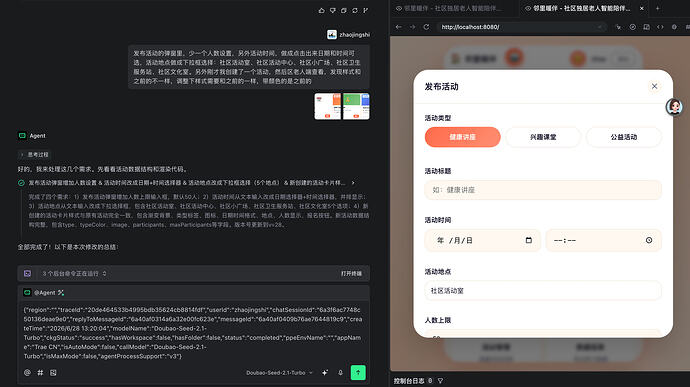Select the 兴趣课堂 activity type
The width and height of the screenshot is (690, 387).
pos(543,137)
